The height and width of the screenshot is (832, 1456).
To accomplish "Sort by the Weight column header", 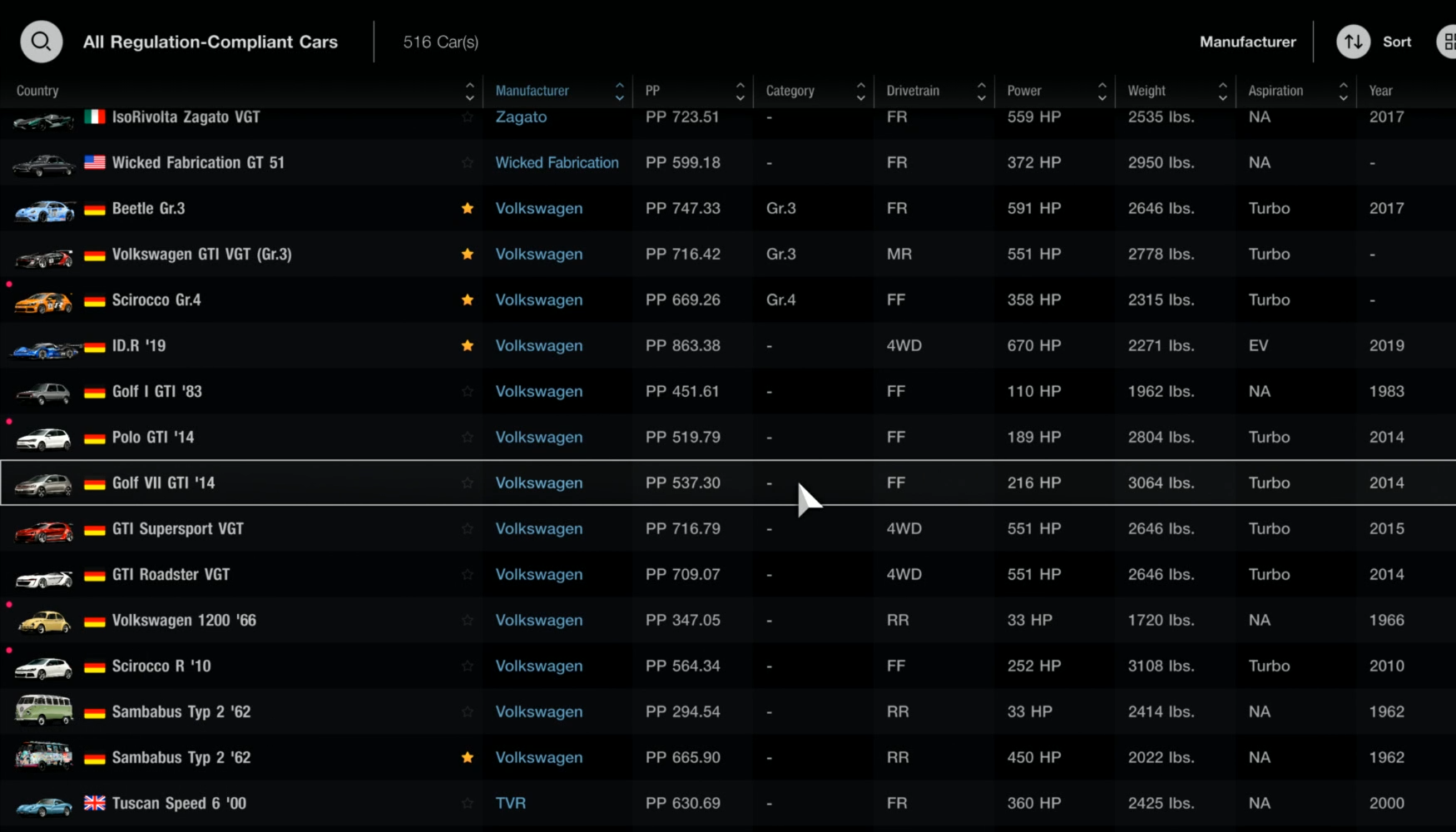I will tap(1146, 91).
